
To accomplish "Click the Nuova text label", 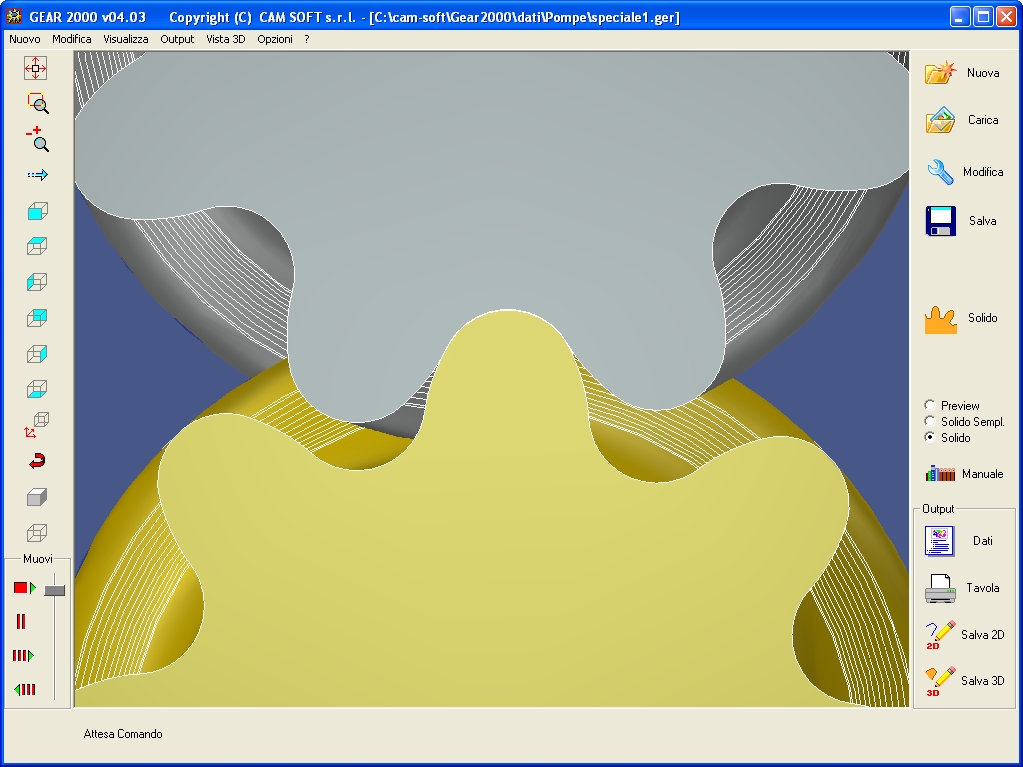I will tap(983, 73).
